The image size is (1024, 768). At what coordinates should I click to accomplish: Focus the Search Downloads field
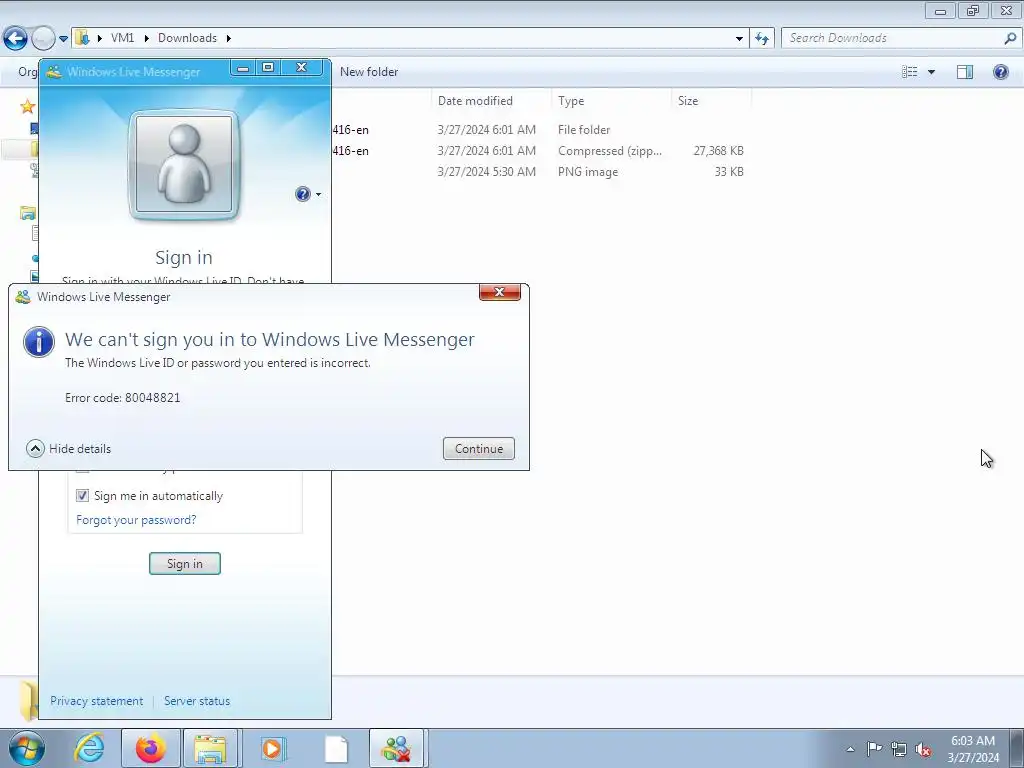tap(895, 38)
